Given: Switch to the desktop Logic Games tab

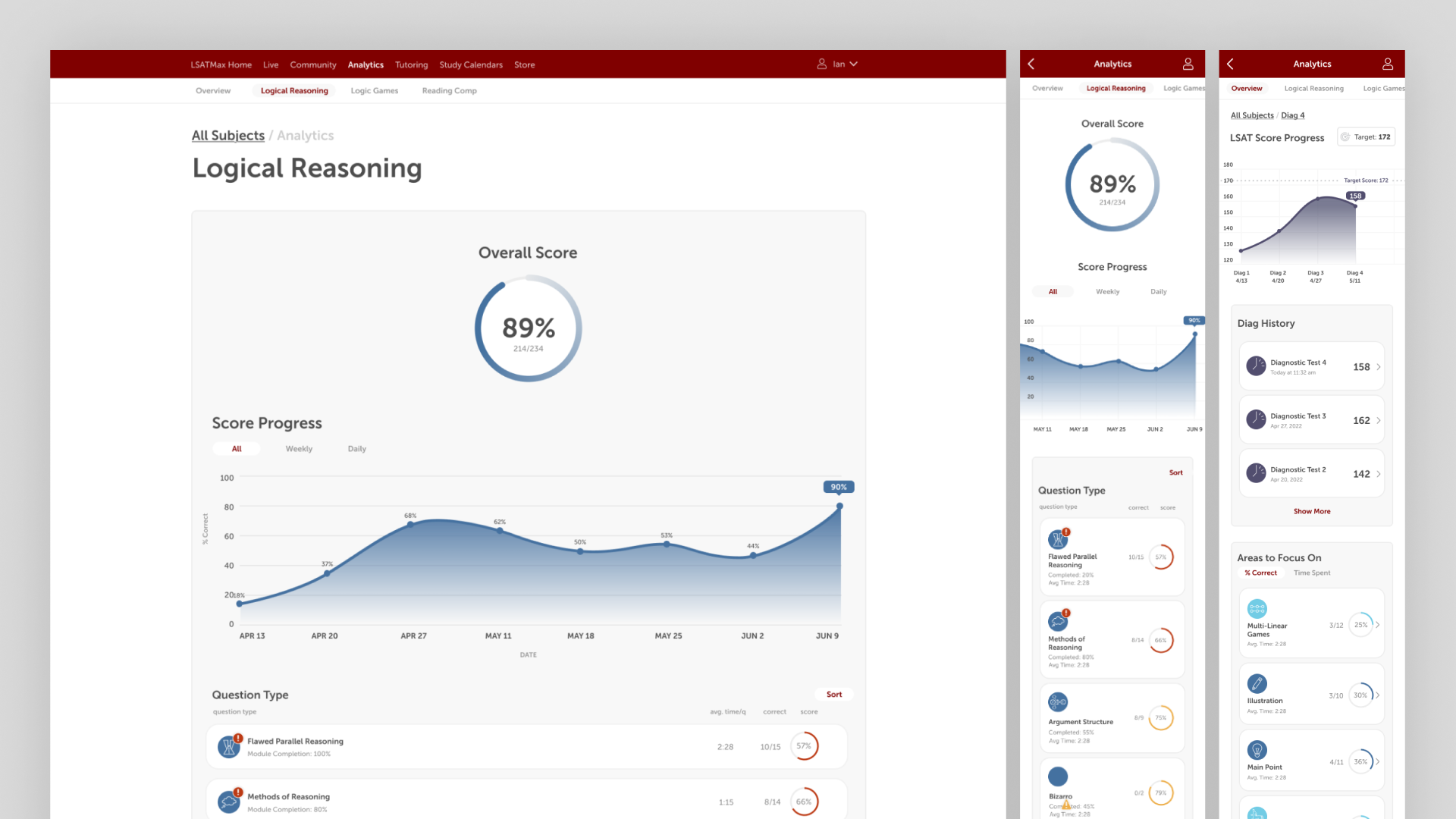Looking at the screenshot, I should (374, 91).
